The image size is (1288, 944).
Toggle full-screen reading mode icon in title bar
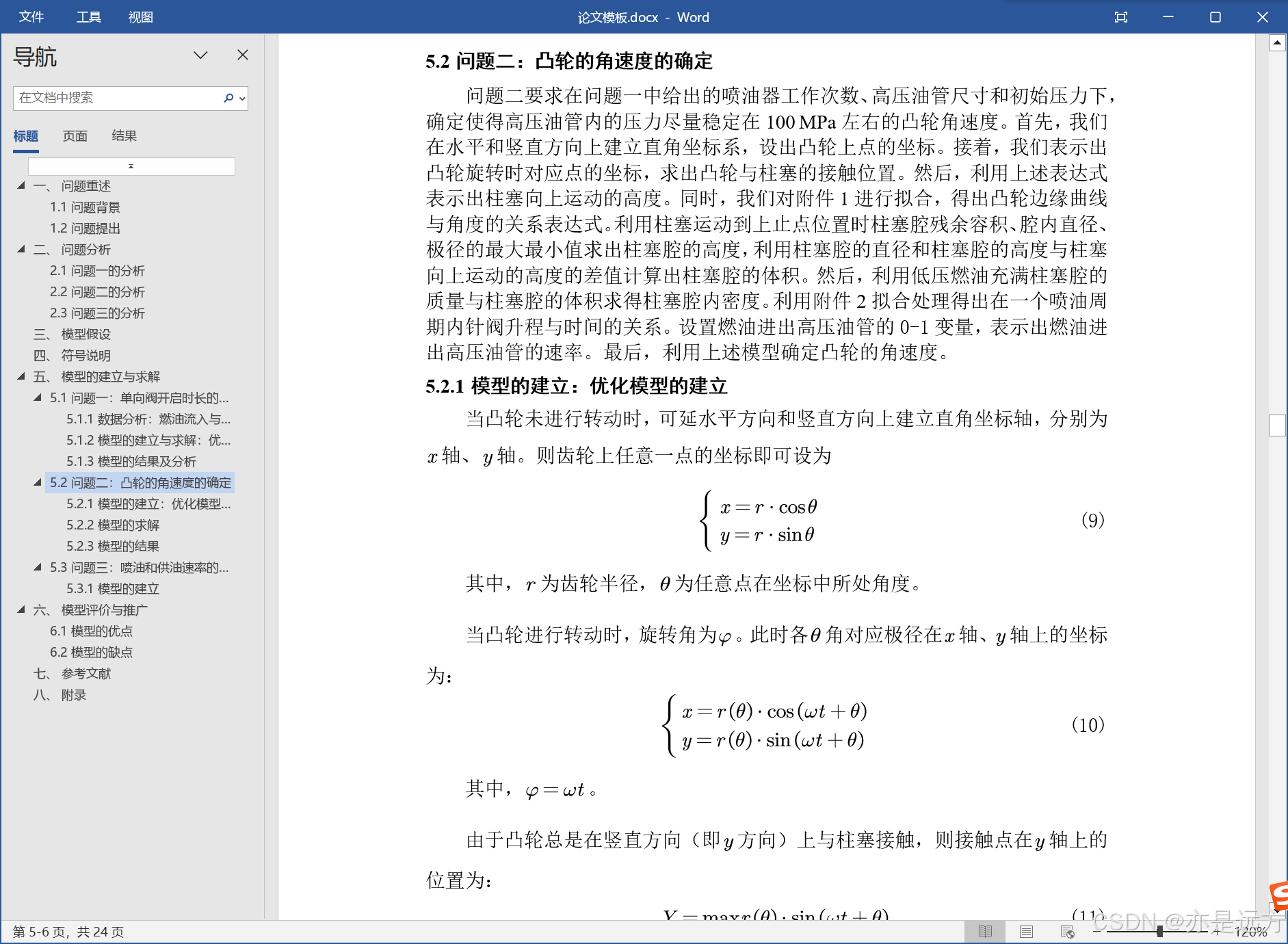(1120, 17)
